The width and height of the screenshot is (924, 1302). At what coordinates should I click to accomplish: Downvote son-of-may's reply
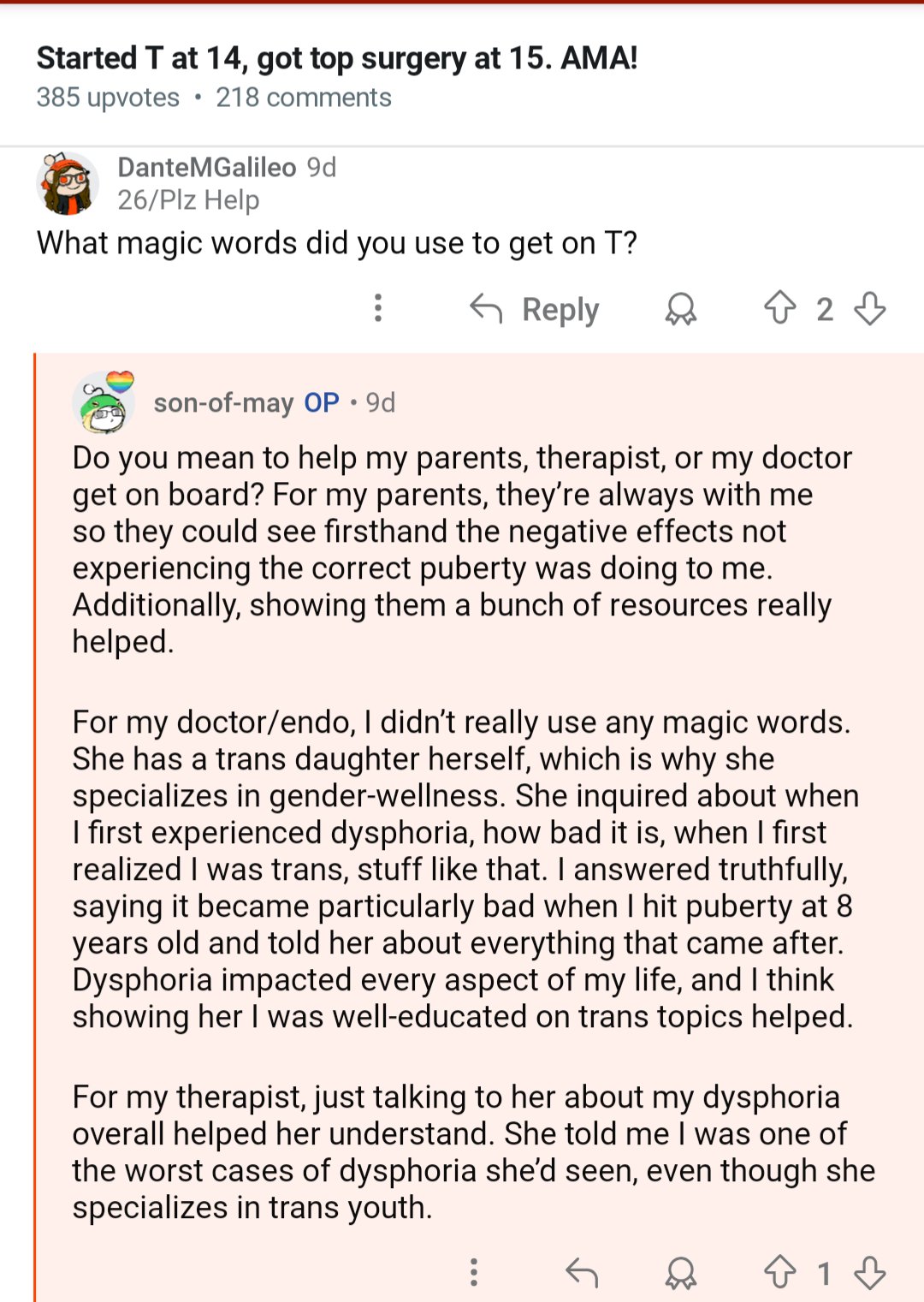pyautogui.click(x=870, y=1272)
